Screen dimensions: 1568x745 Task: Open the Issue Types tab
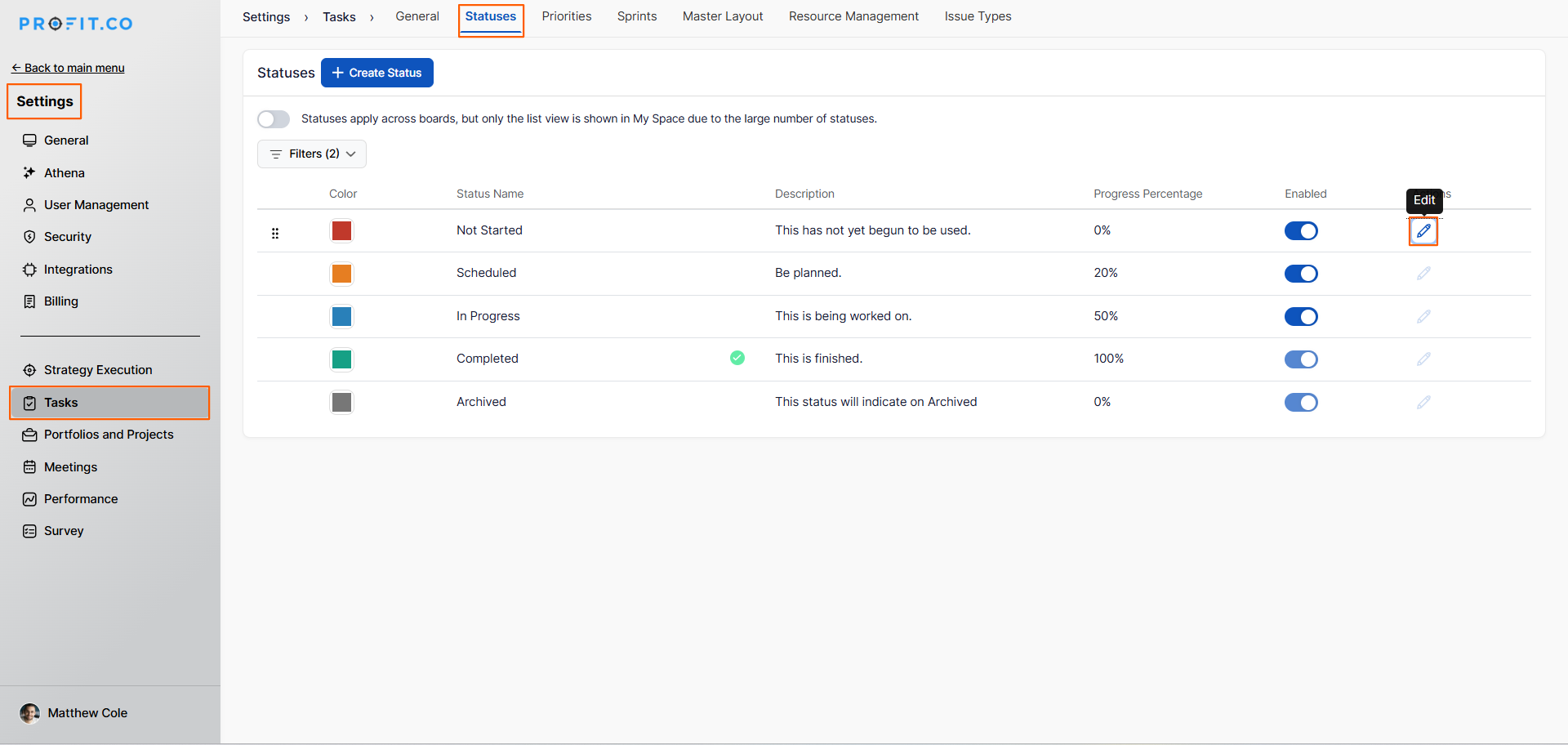[978, 16]
